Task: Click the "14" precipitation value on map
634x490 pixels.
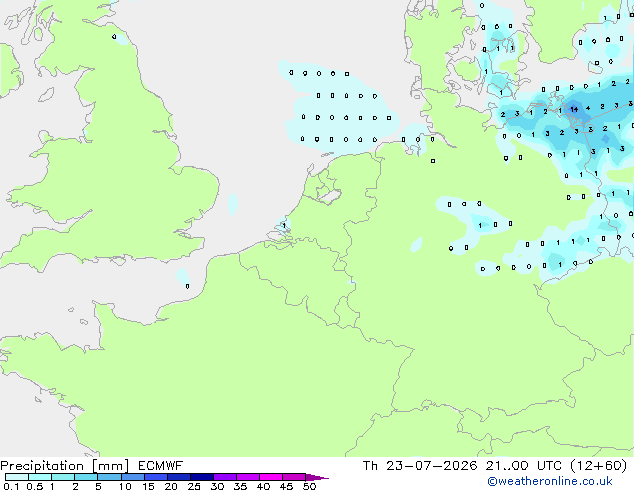Action: (x=574, y=109)
